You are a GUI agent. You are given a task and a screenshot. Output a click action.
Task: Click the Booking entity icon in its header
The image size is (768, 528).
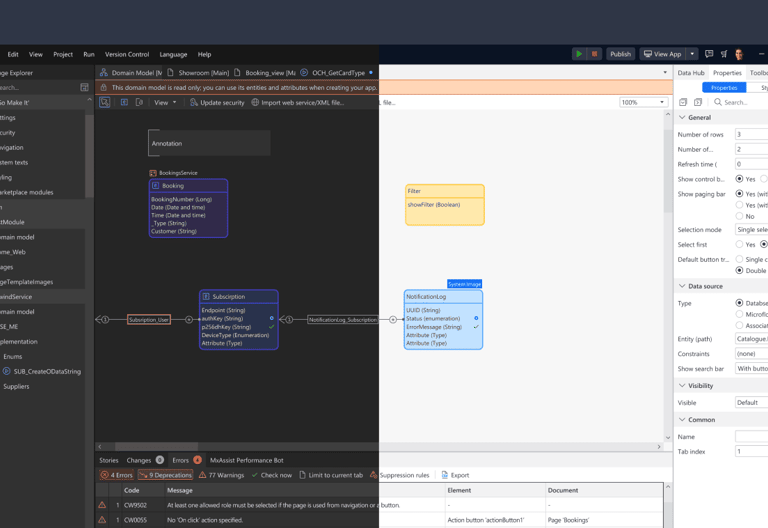coord(156,186)
